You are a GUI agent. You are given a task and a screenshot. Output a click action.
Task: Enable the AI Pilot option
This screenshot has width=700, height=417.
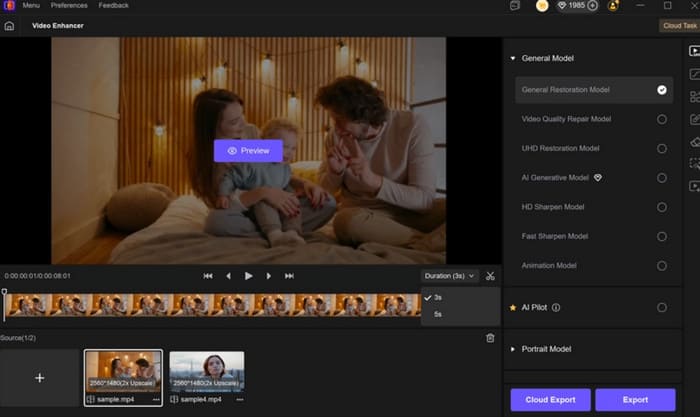662,307
